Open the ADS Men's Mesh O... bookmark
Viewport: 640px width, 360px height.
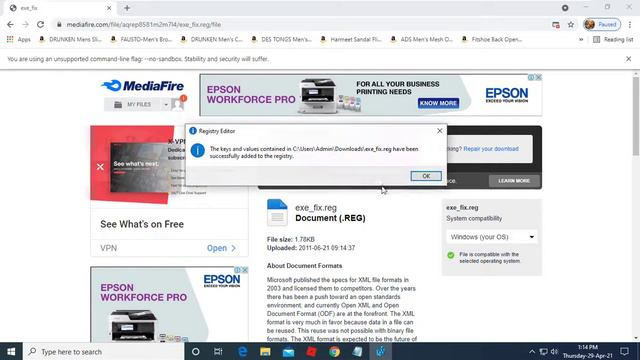coord(422,40)
